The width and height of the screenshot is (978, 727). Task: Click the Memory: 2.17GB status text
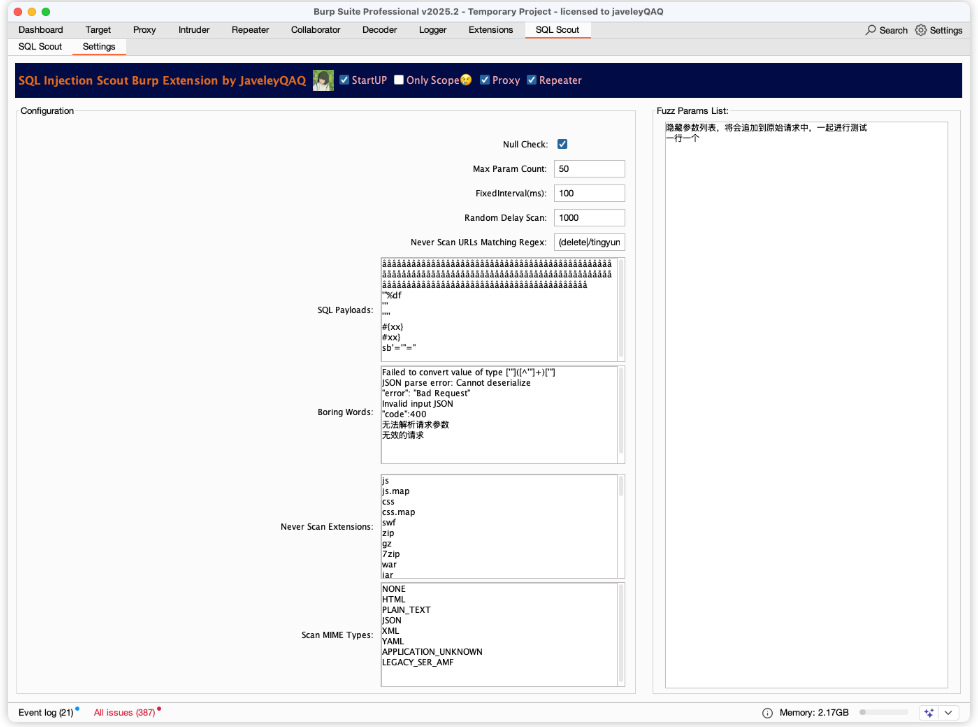[813, 713]
